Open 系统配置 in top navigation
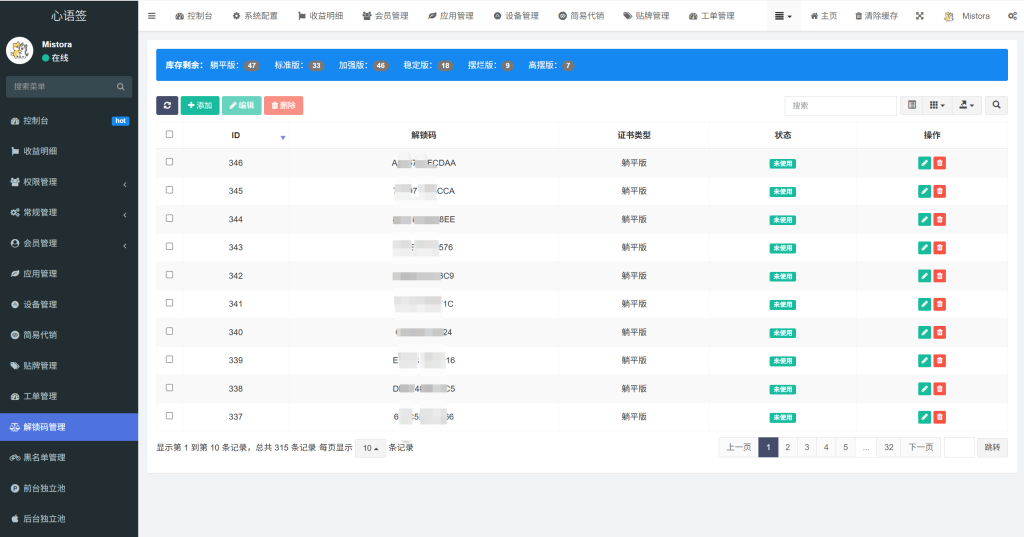Viewport: 1024px width, 537px height. coord(255,16)
